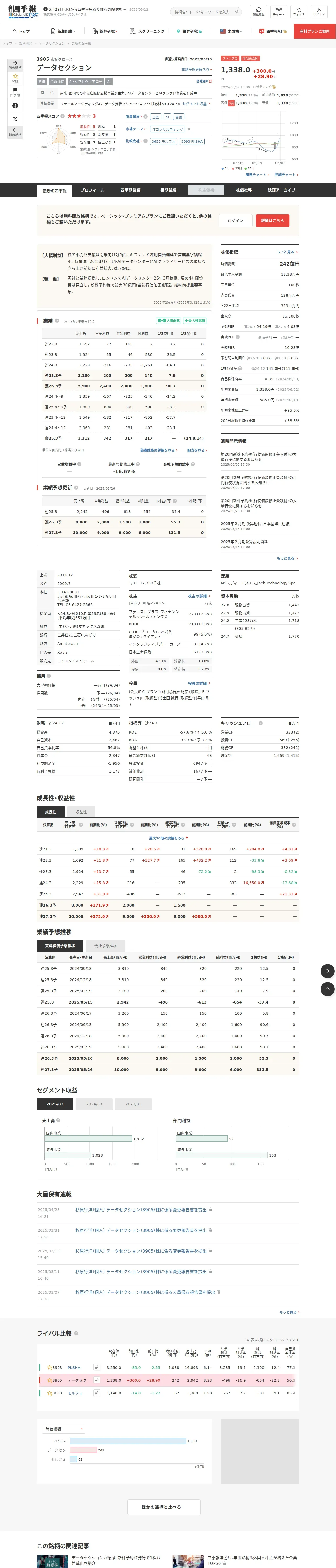The height and width of the screenshot is (1568, 336).
Task: Select 収益性 tab in 成長性・収益性
Action: click(x=81, y=811)
